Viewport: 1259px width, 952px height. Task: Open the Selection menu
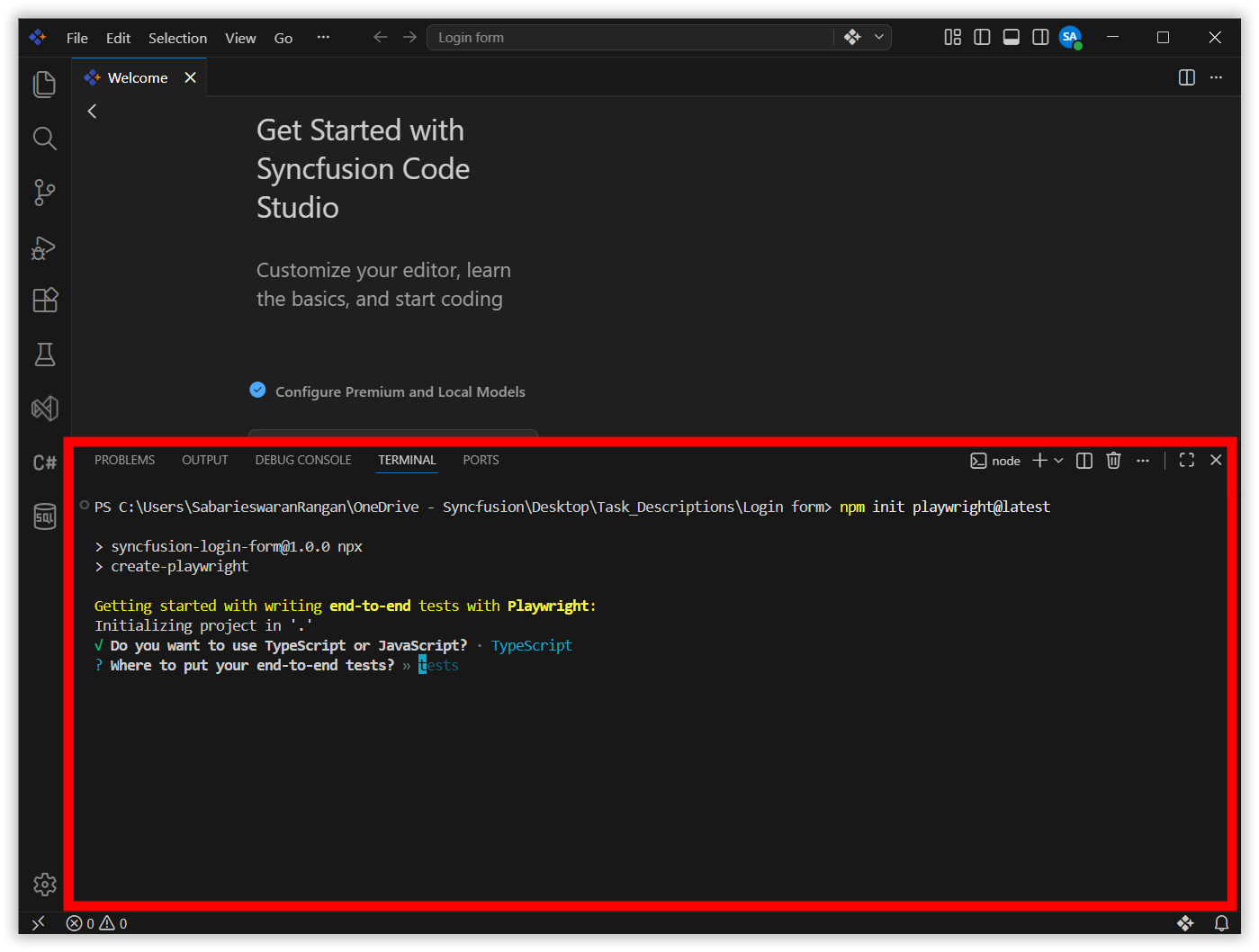(177, 38)
